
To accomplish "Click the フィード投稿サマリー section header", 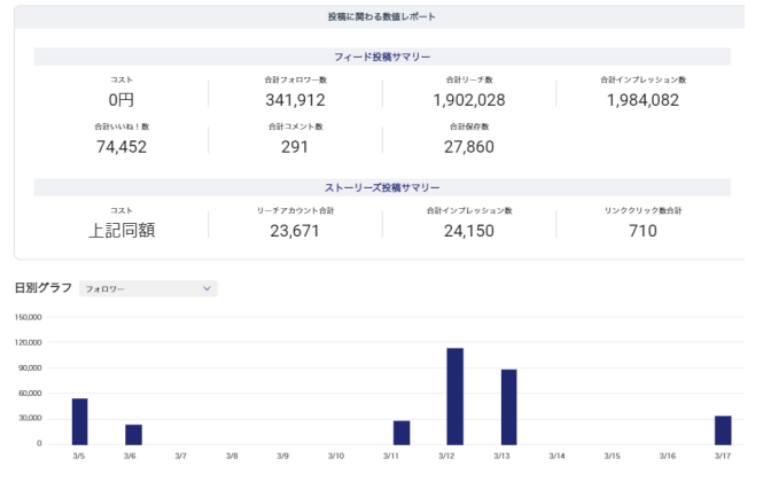I will tap(382, 57).
